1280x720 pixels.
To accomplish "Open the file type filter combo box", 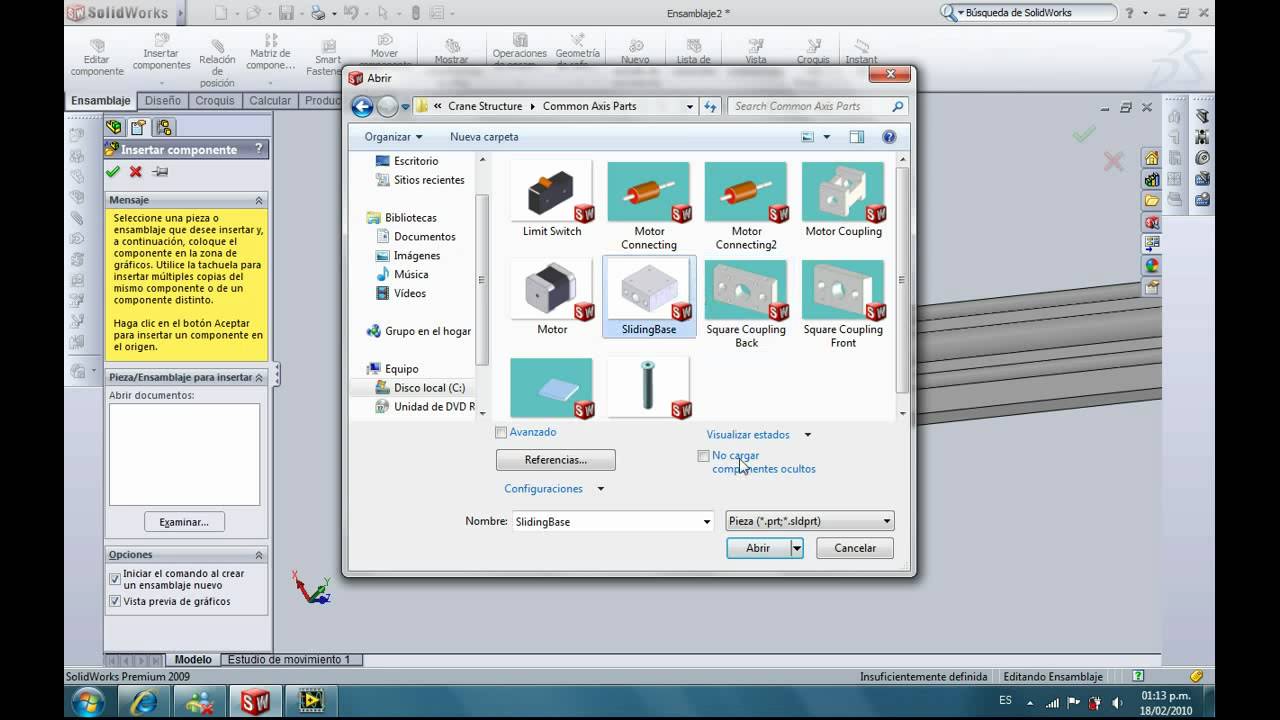I will 809,521.
